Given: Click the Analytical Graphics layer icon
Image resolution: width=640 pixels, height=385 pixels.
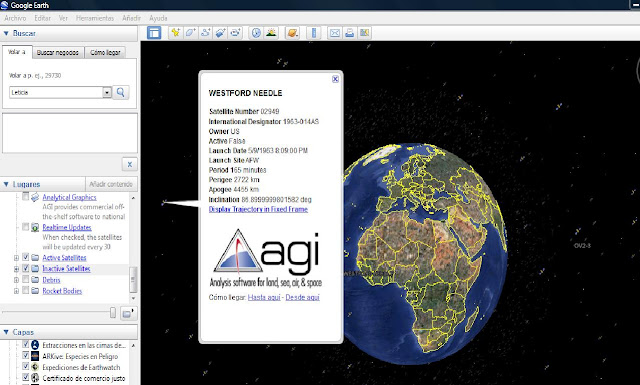Looking at the screenshot, I should [35, 197].
